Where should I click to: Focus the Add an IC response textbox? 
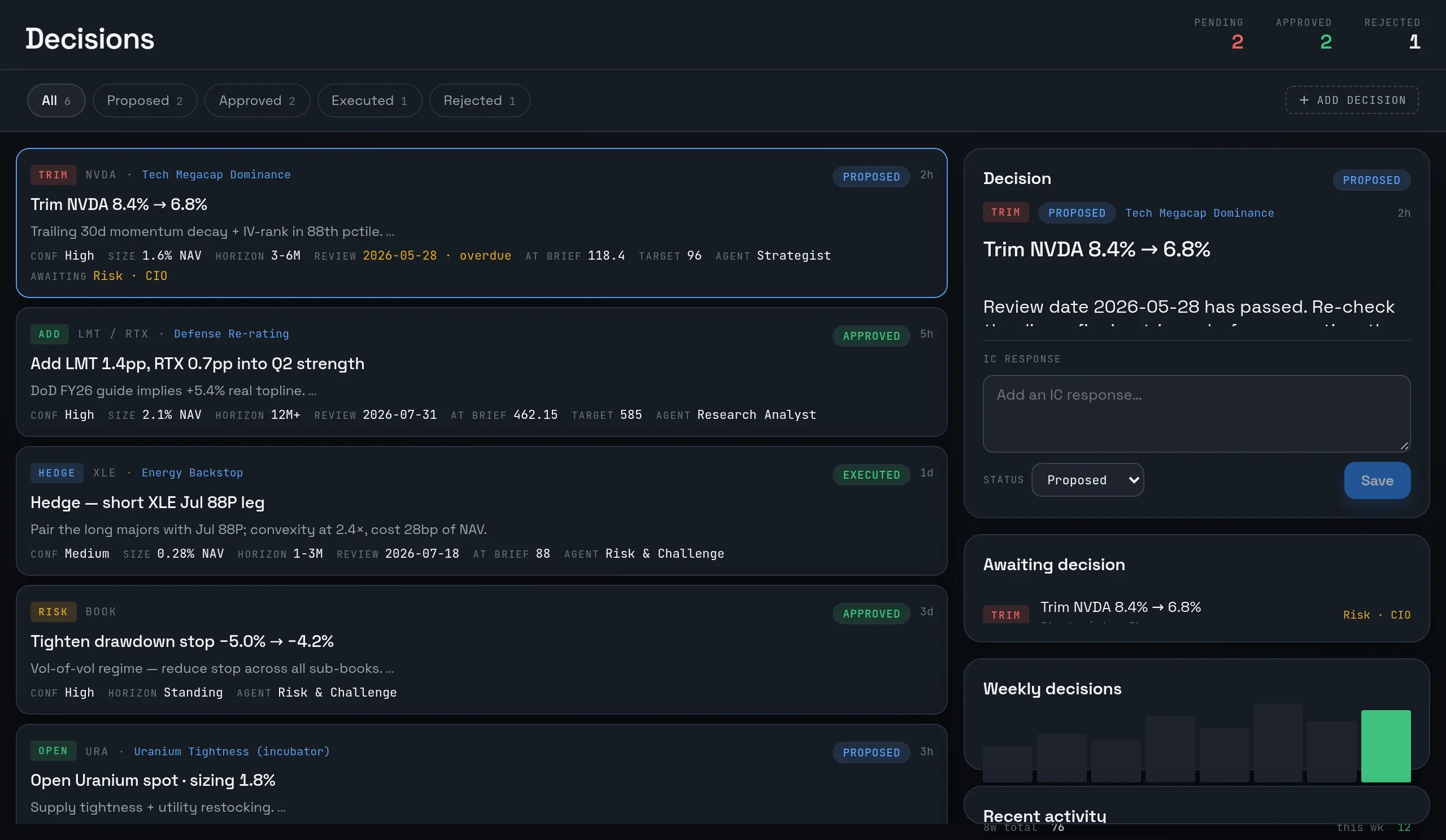click(x=1196, y=413)
